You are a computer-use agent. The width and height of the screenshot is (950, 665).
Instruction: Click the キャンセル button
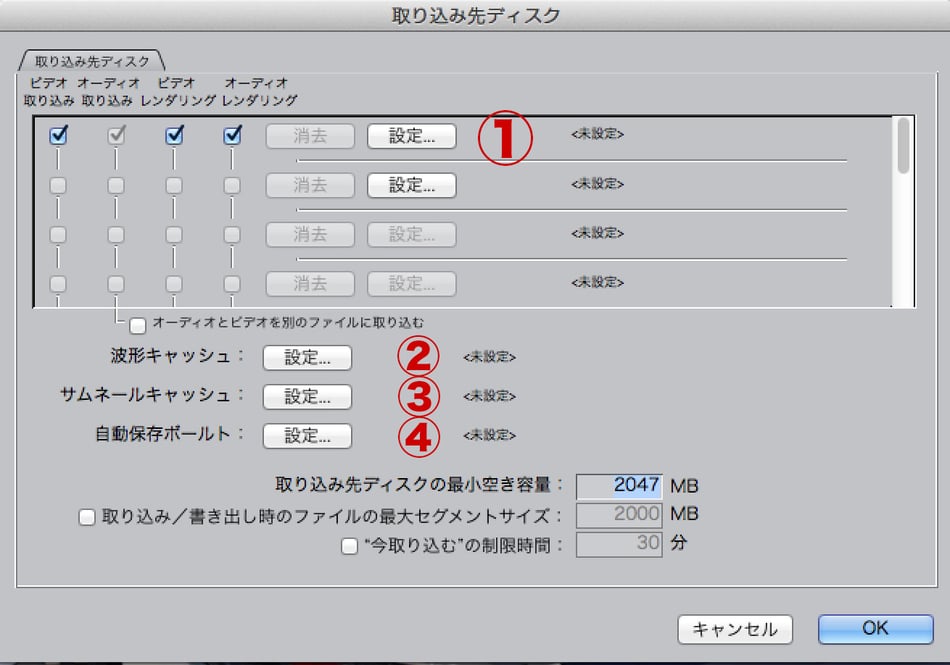pos(735,629)
